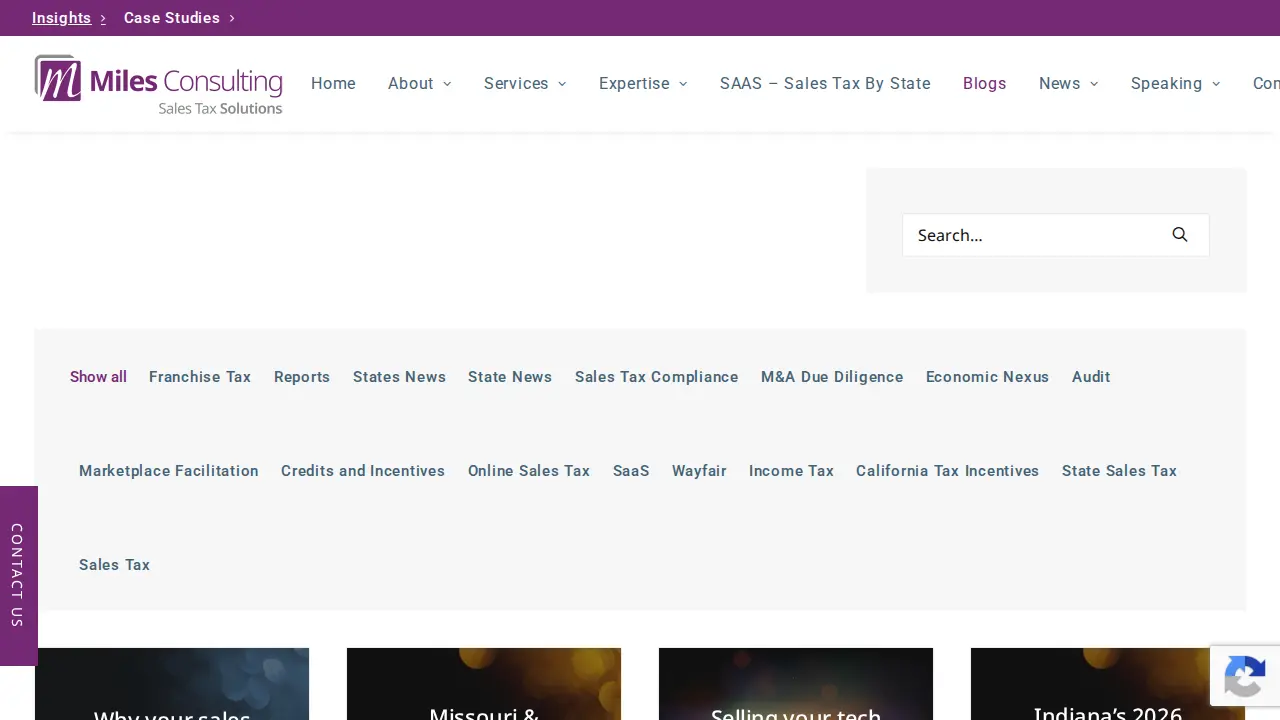
Task: Filter posts by Wayfair
Action: (699, 471)
